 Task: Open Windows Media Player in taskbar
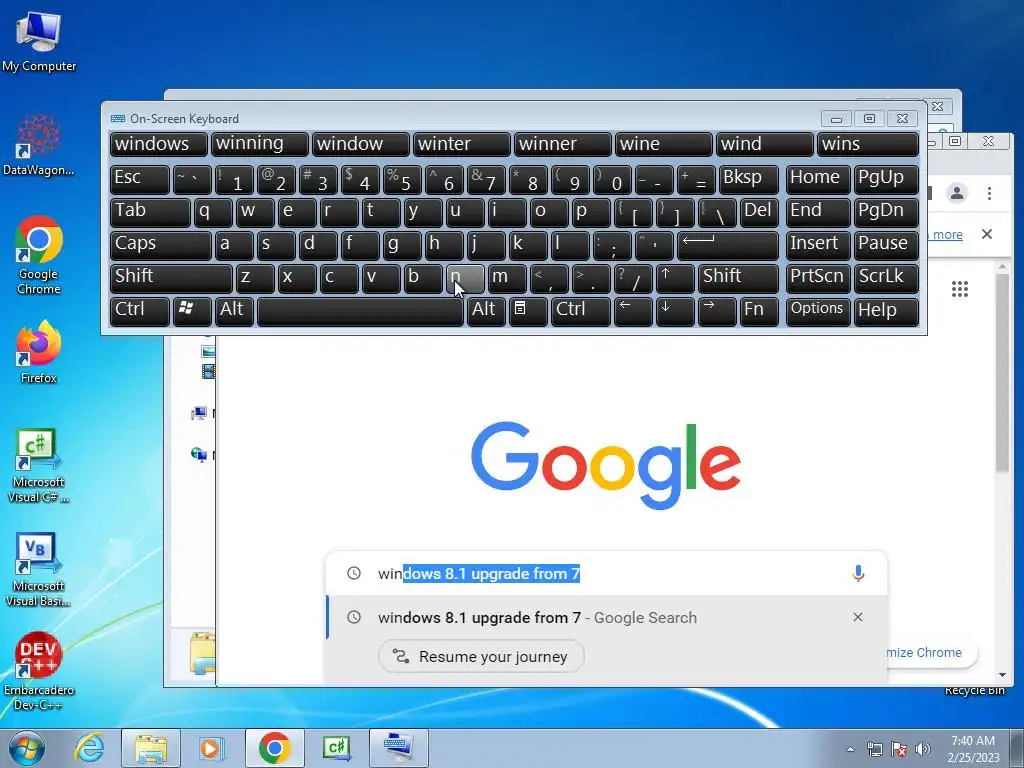pyautogui.click(x=210, y=748)
